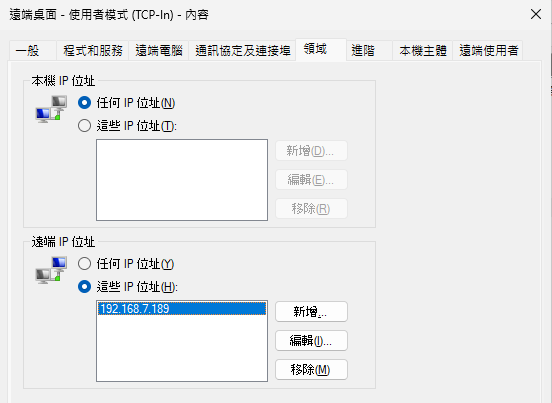Click the 移除(M) button
The width and height of the screenshot is (552, 403).
coord(311,369)
